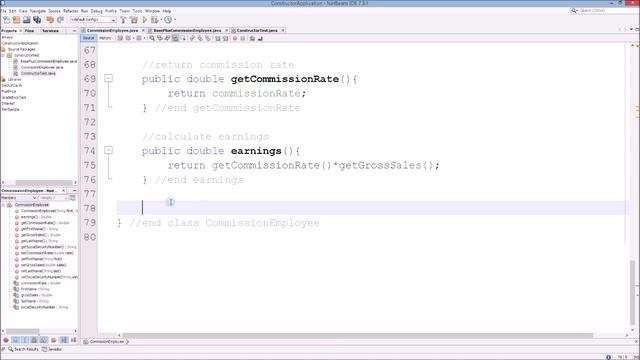Click the Start Macro Recording red icon

(x=235, y=38)
